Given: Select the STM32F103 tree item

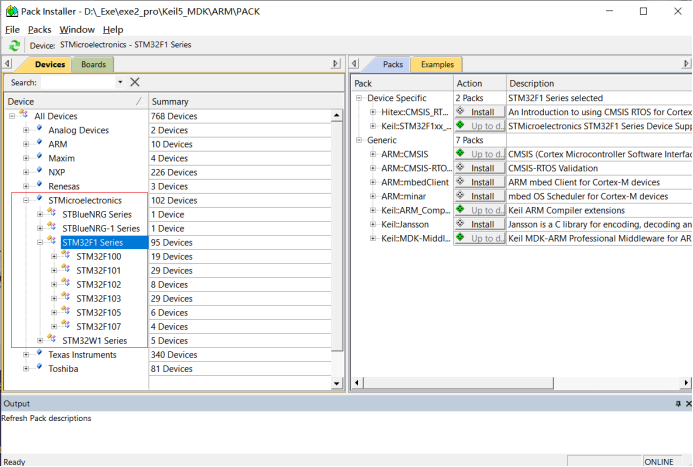Looking at the screenshot, I should click(99, 299).
